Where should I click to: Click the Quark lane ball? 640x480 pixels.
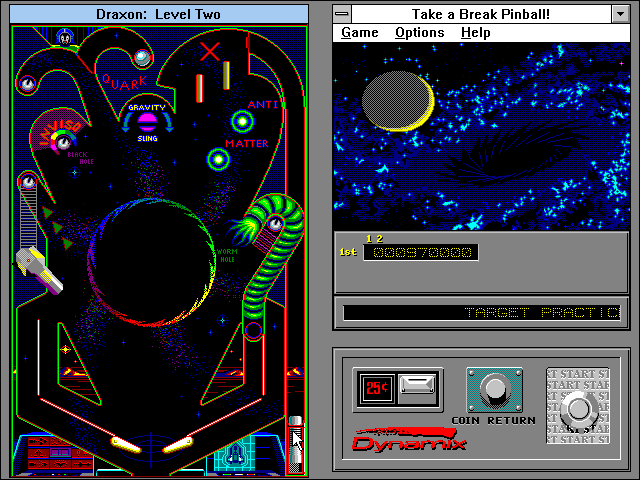pos(142,57)
